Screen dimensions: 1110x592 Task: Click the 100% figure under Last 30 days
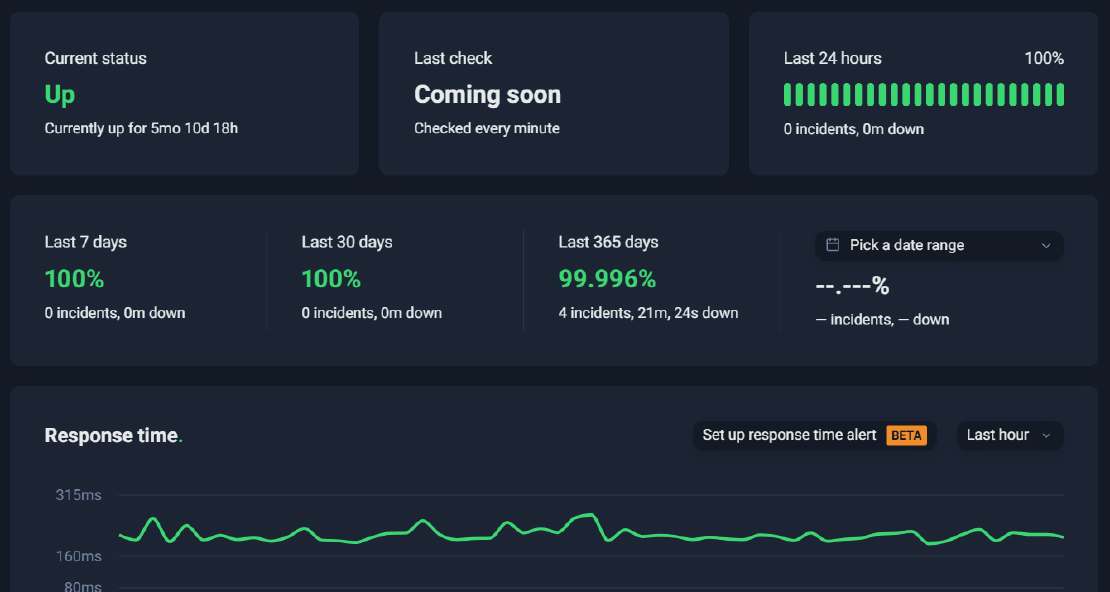point(331,278)
